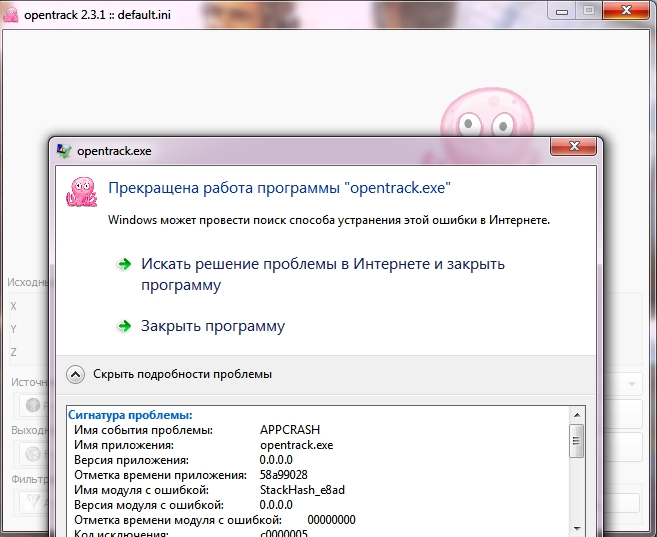Click the 'Отметка времени приложения:' label
Viewport: 657px width, 537px height.
pos(160,475)
